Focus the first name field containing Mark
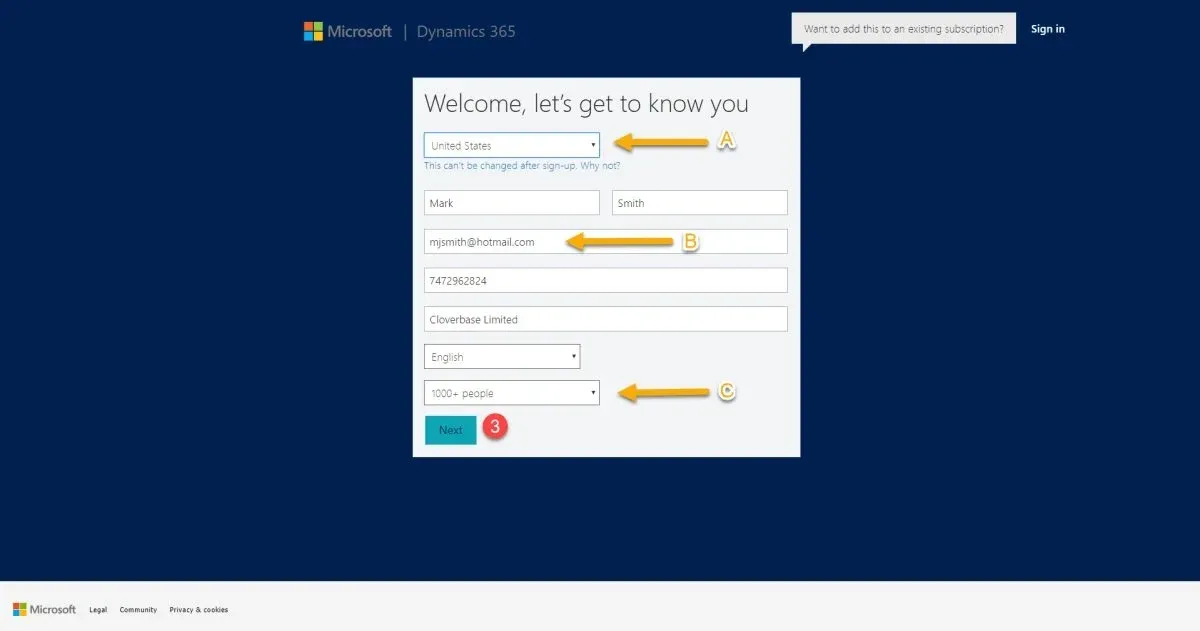The height and width of the screenshot is (631, 1200). click(x=512, y=203)
